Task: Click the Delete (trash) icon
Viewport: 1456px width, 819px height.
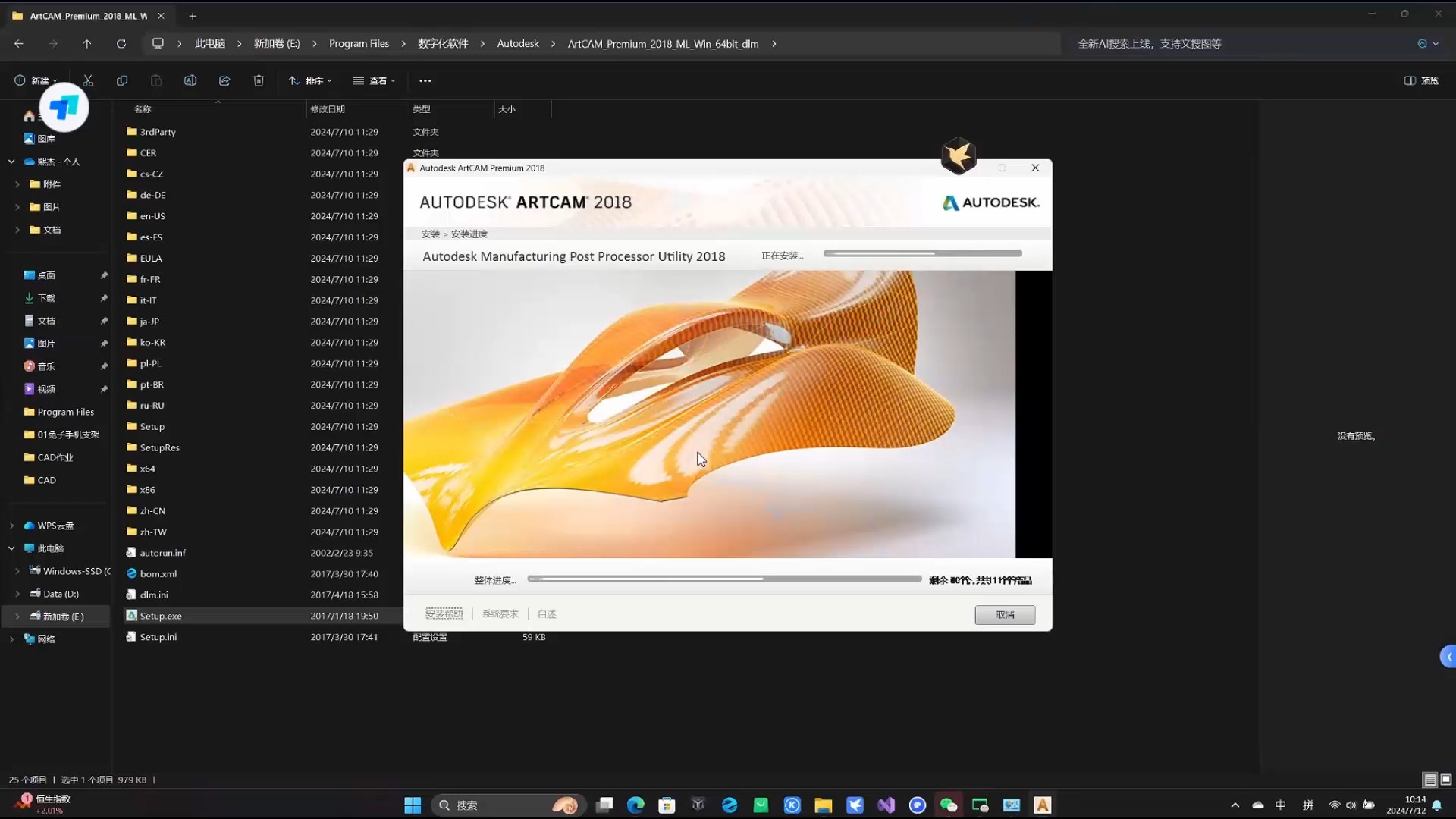Action: click(259, 80)
